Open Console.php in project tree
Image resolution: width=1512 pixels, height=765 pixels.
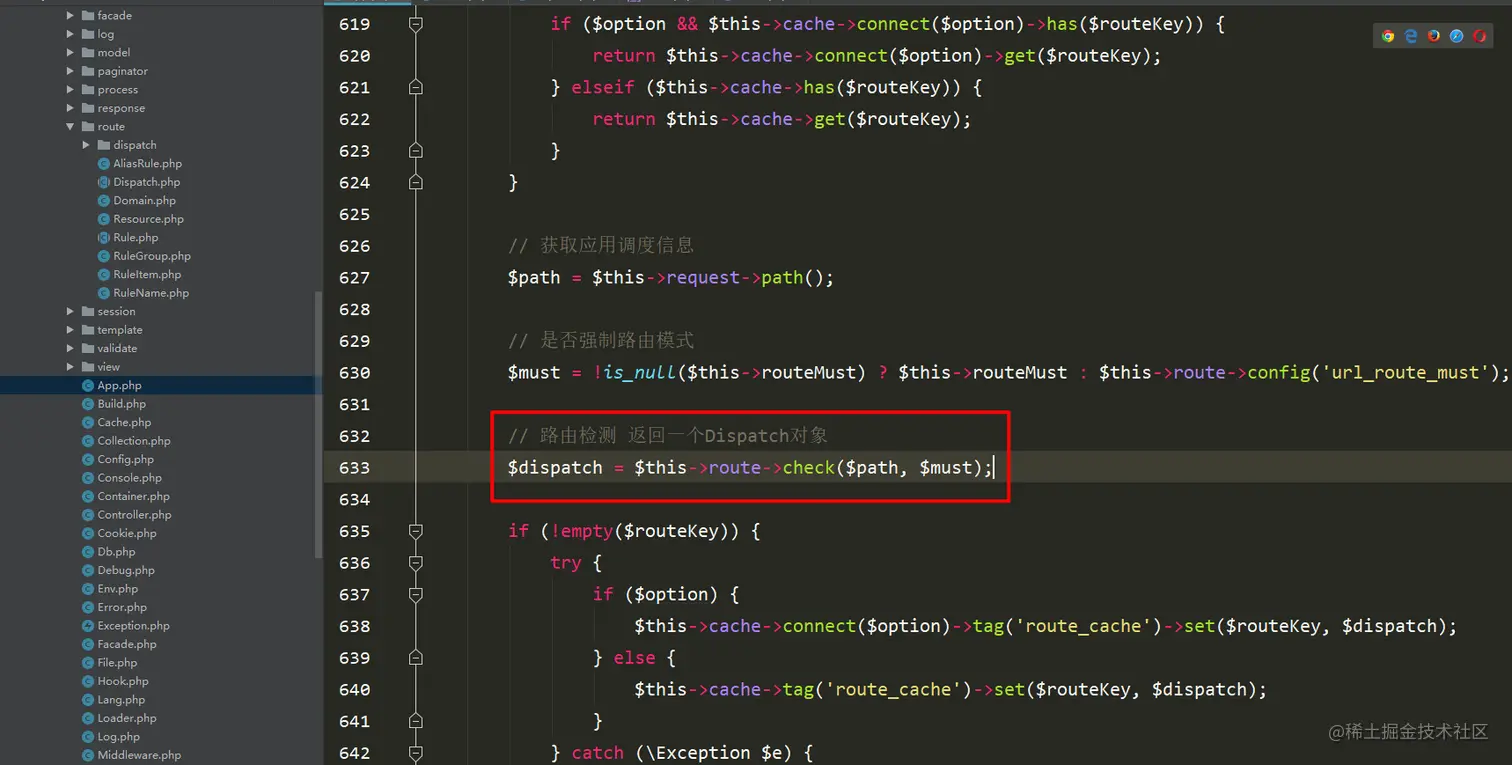coord(129,478)
